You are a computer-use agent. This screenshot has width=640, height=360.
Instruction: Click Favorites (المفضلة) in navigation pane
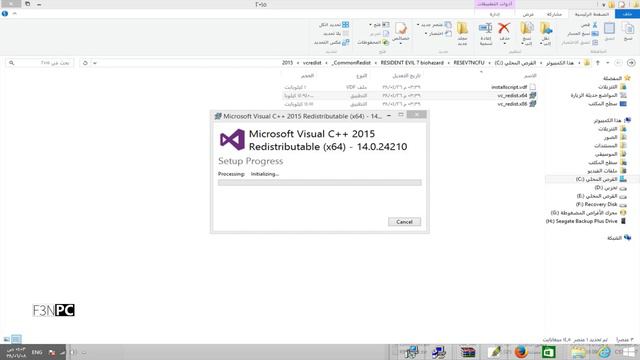(616, 78)
